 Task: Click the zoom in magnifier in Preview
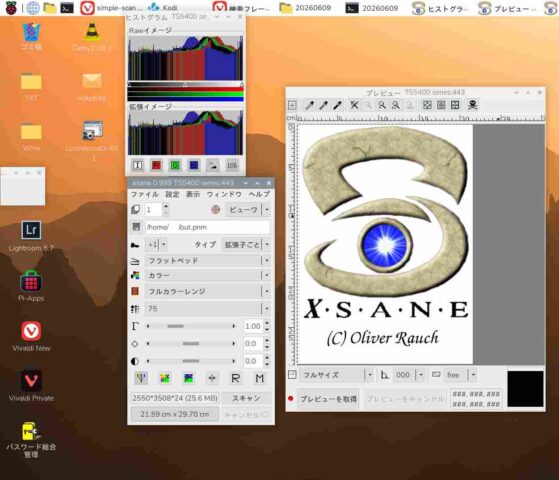(382, 105)
